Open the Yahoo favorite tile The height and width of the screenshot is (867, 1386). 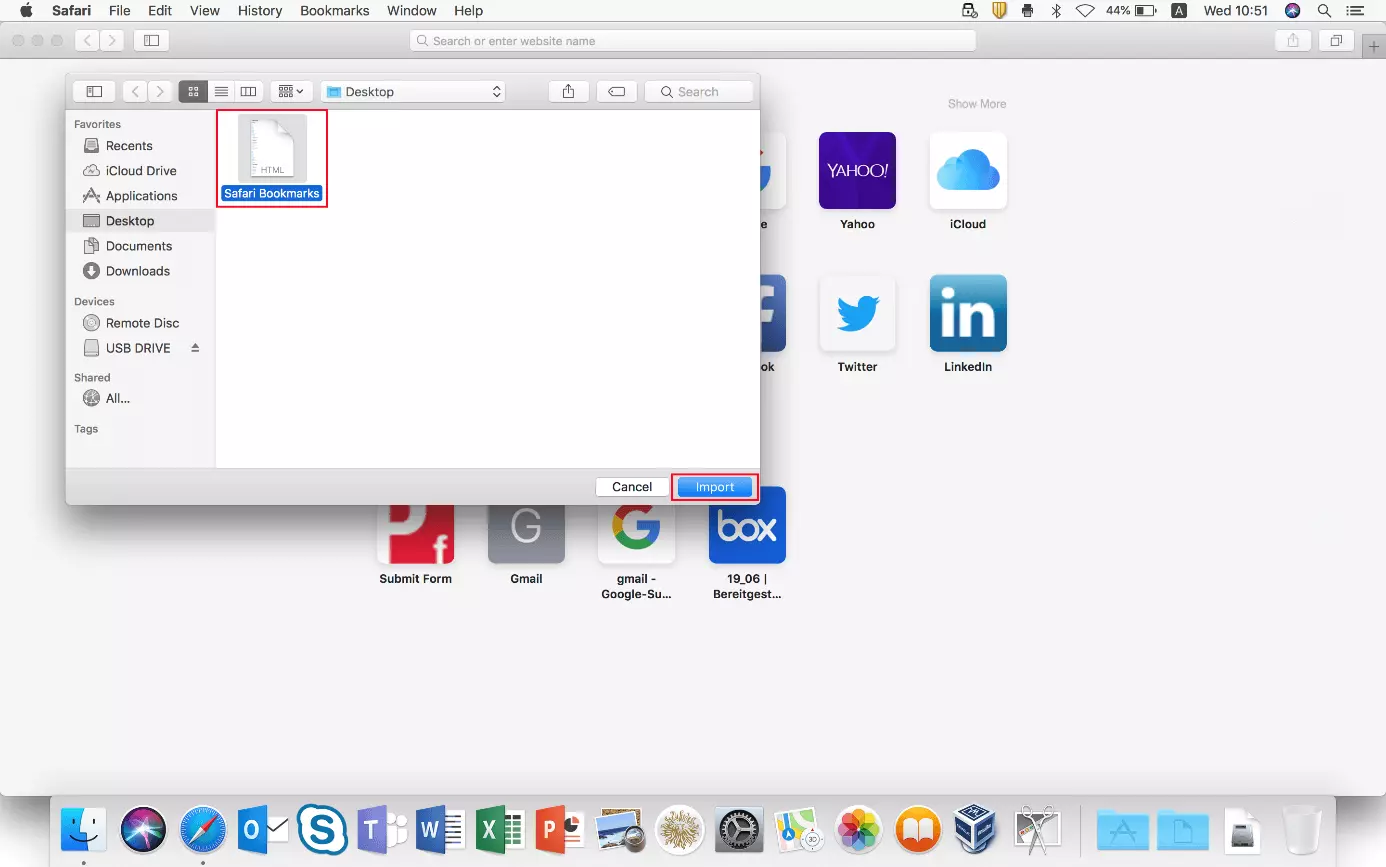857,171
